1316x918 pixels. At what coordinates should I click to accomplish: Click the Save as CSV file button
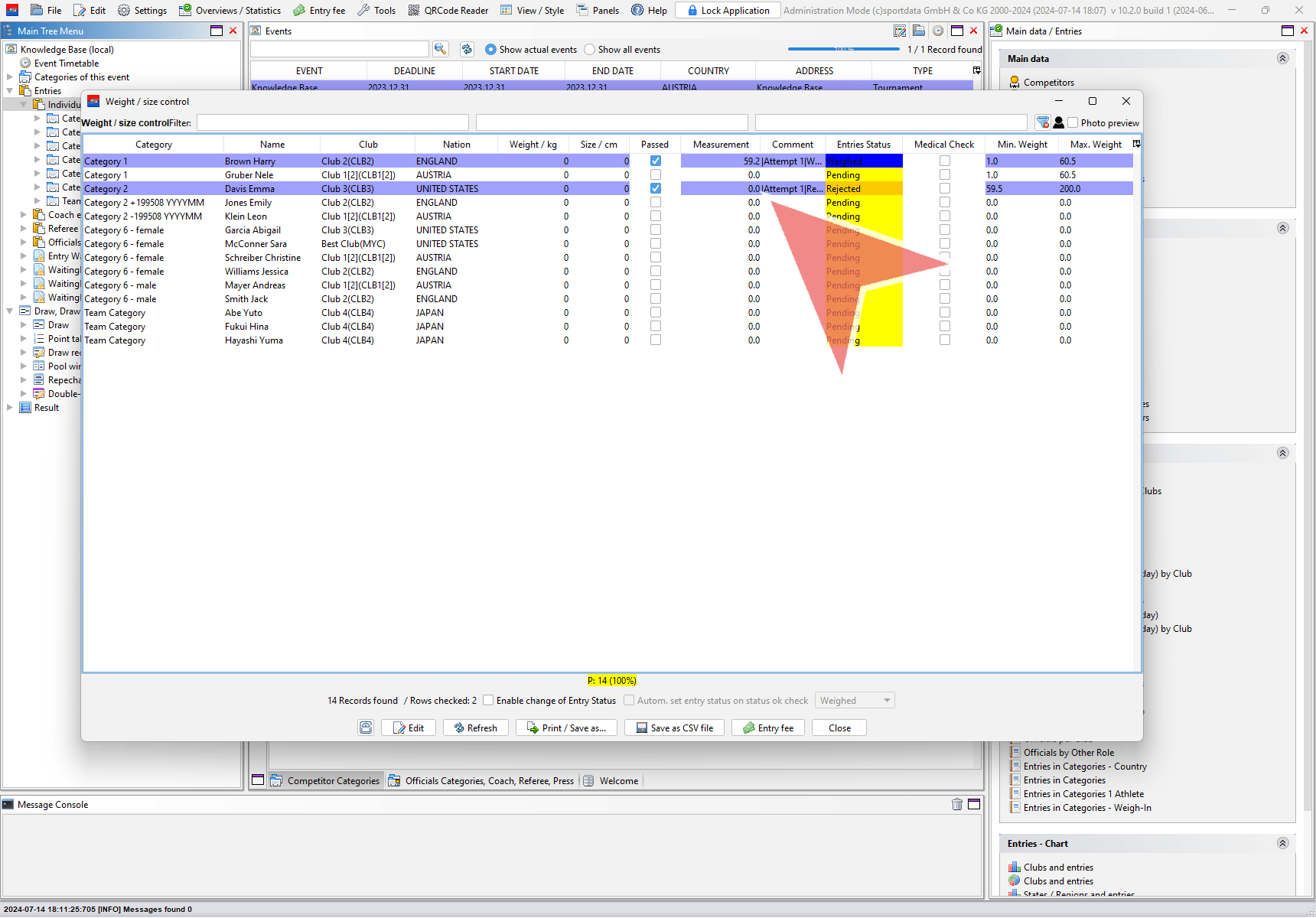pos(674,728)
